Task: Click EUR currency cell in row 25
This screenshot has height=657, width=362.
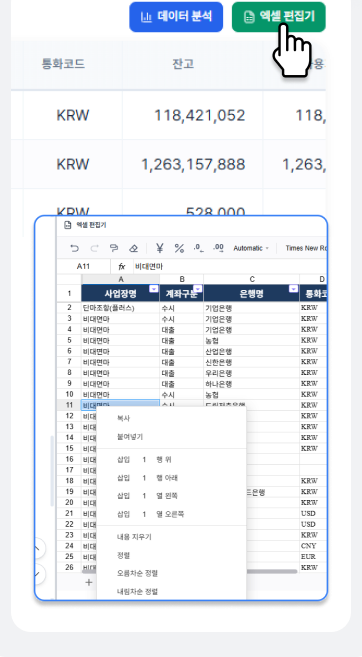Action: click(313, 557)
